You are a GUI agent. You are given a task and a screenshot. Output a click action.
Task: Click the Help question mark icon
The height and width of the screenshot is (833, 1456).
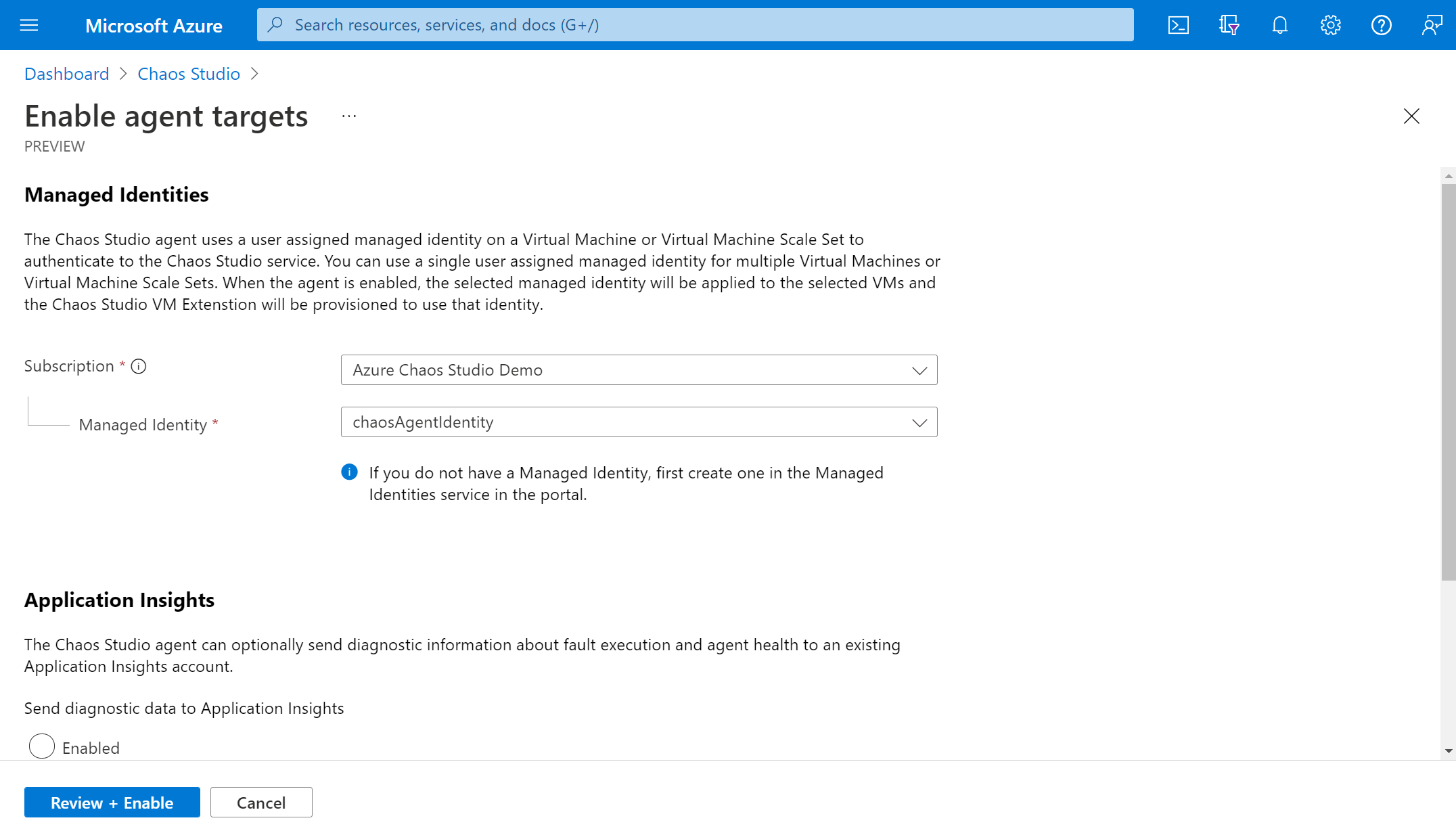pyautogui.click(x=1381, y=25)
